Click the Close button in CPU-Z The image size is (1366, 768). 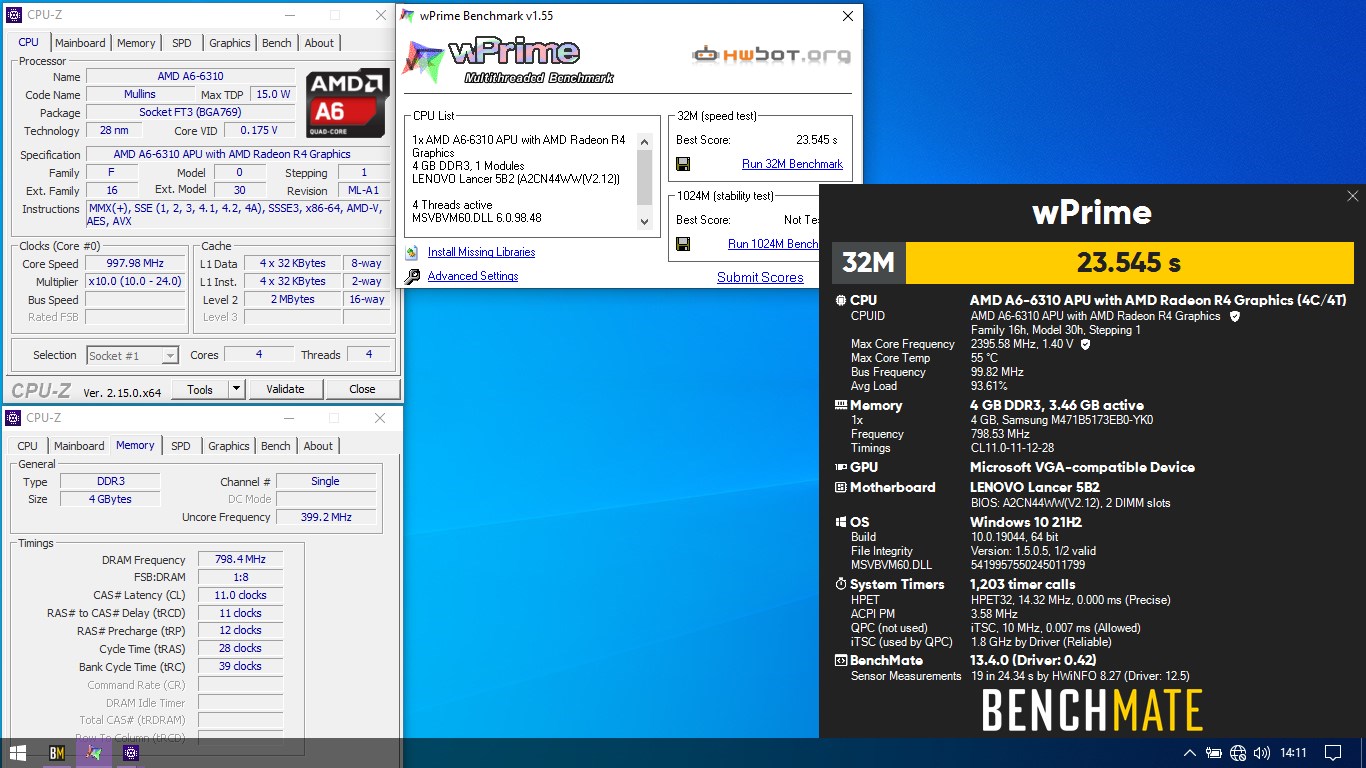[x=362, y=389]
